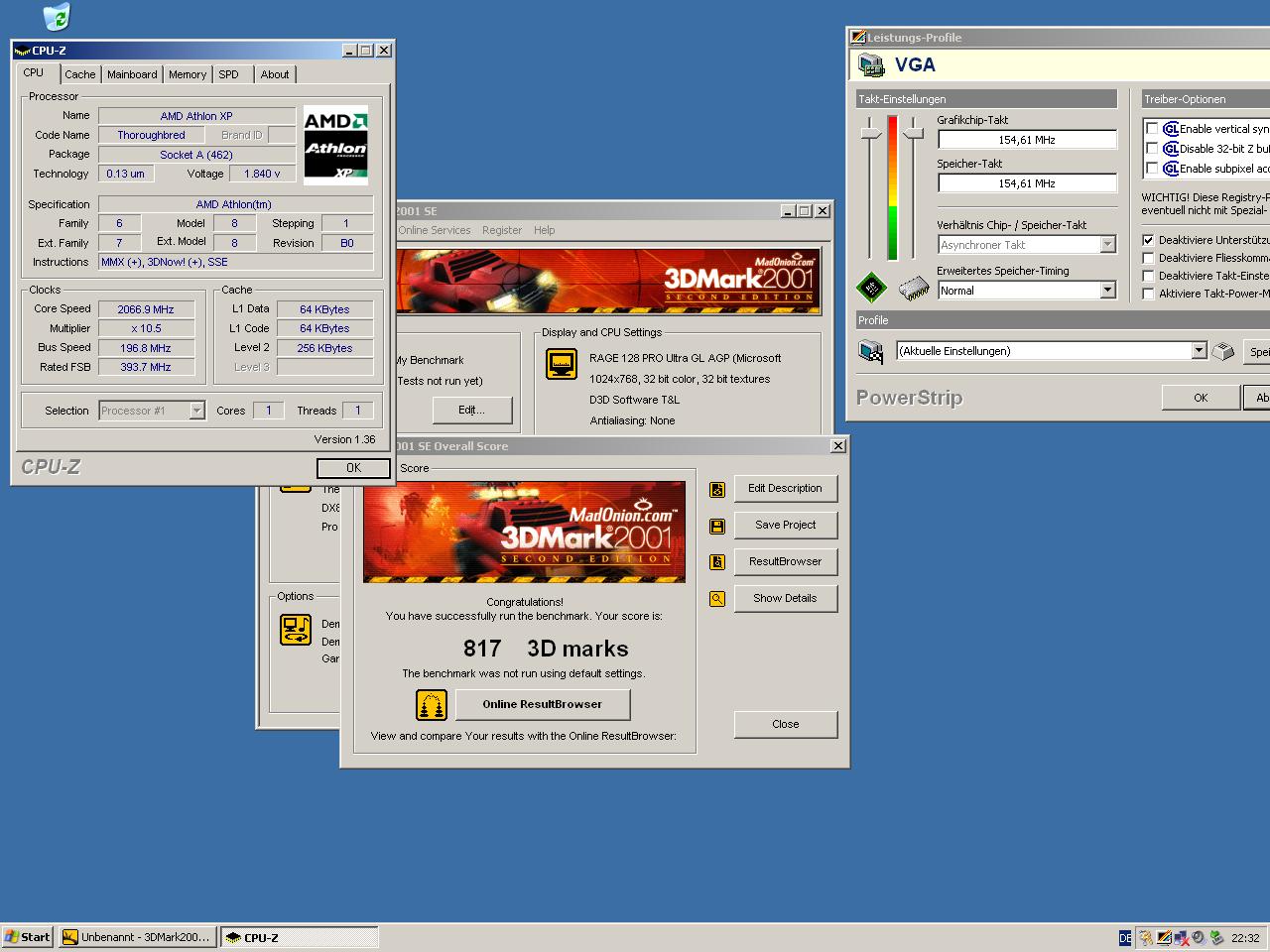Click the Show Details button
Viewport: 1270px width, 952px height.
(785, 599)
